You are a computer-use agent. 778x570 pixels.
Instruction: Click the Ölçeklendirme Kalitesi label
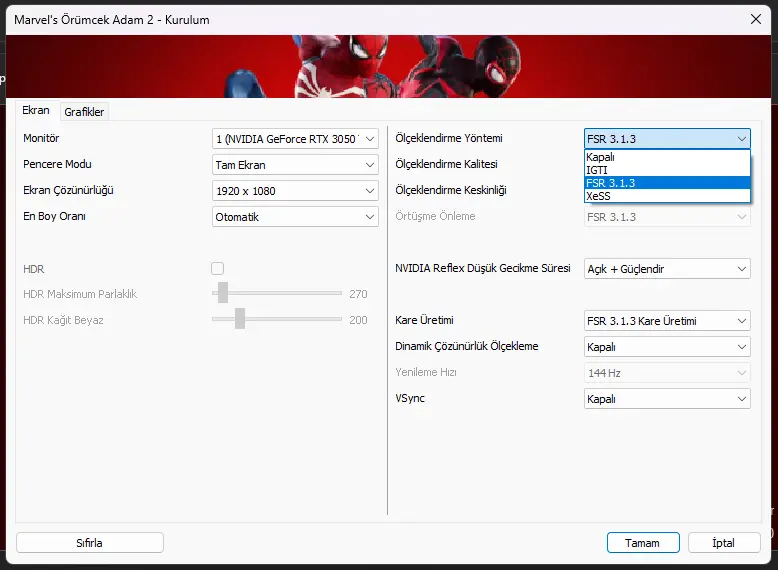446,164
